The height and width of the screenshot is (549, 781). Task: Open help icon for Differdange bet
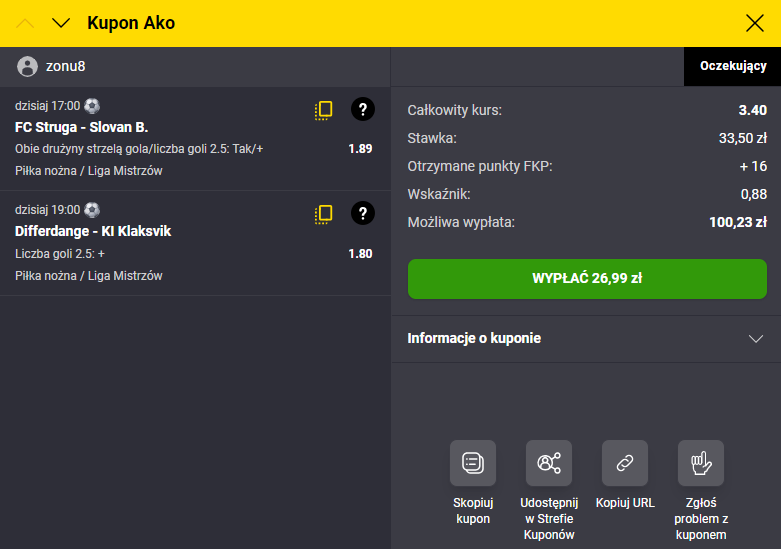(x=363, y=213)
